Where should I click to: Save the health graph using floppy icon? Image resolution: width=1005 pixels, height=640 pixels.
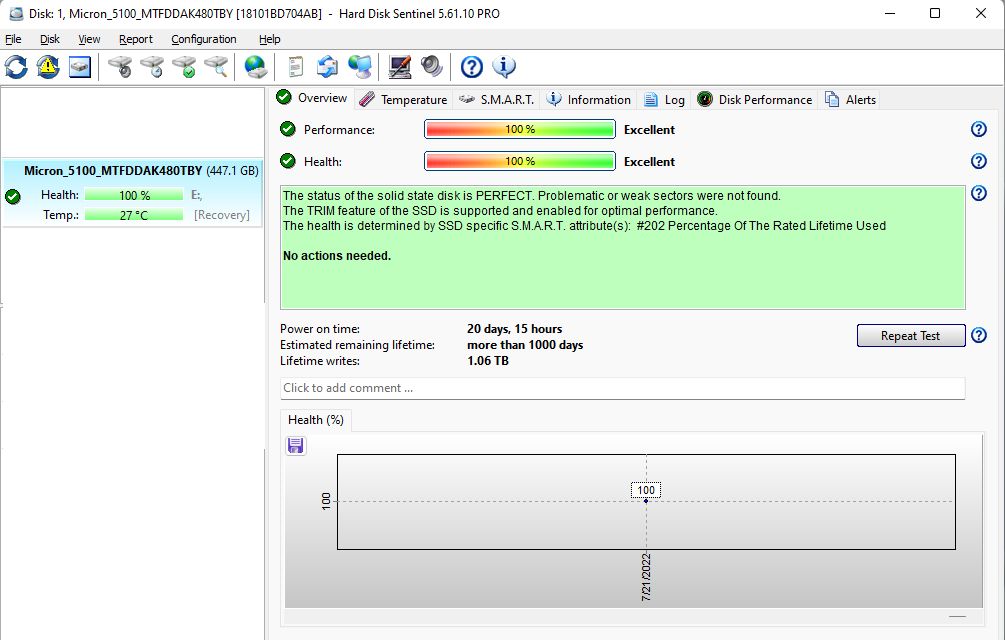296,446
